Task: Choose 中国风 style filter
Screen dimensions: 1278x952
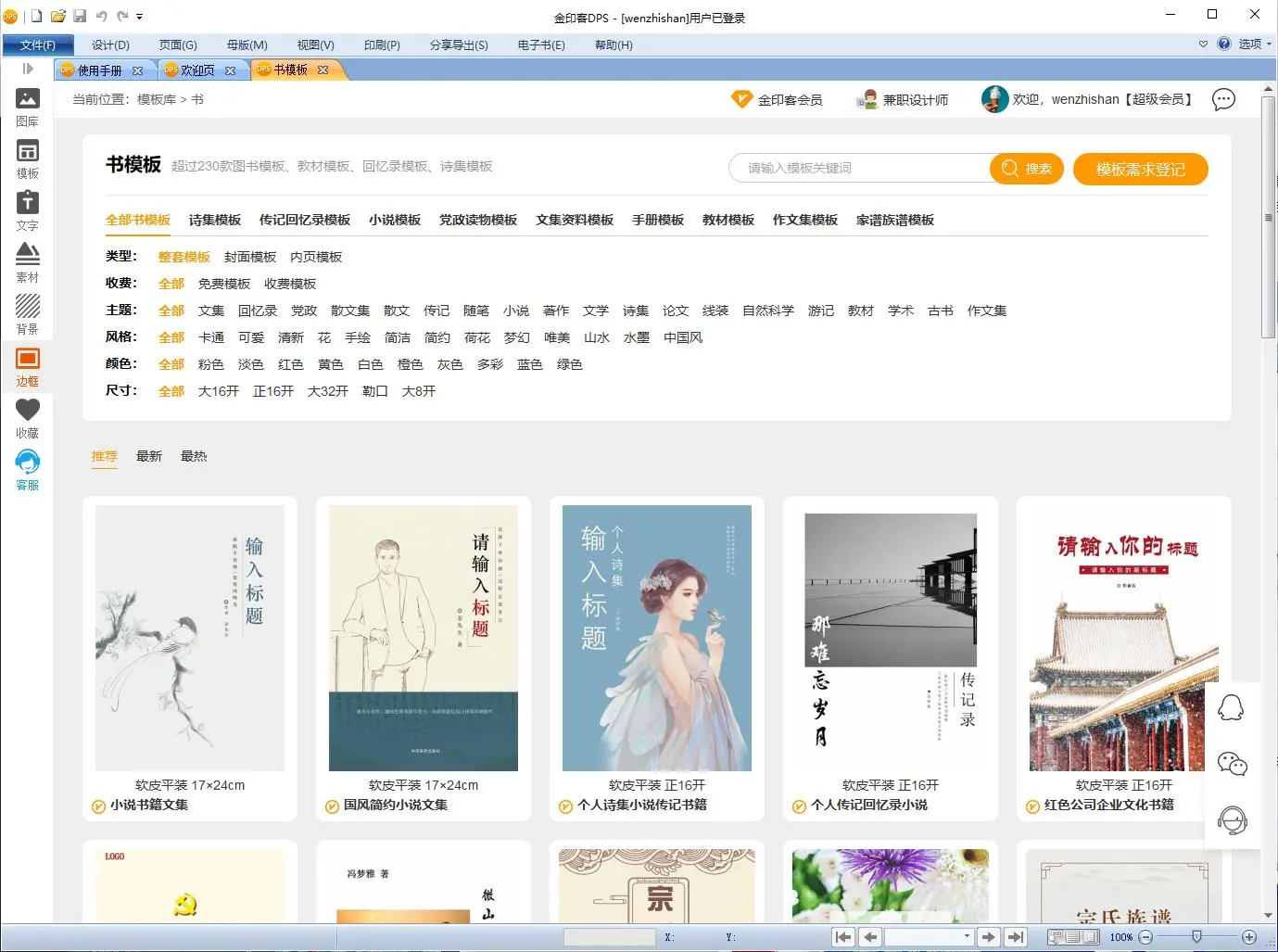Action: tap(683, 337)
